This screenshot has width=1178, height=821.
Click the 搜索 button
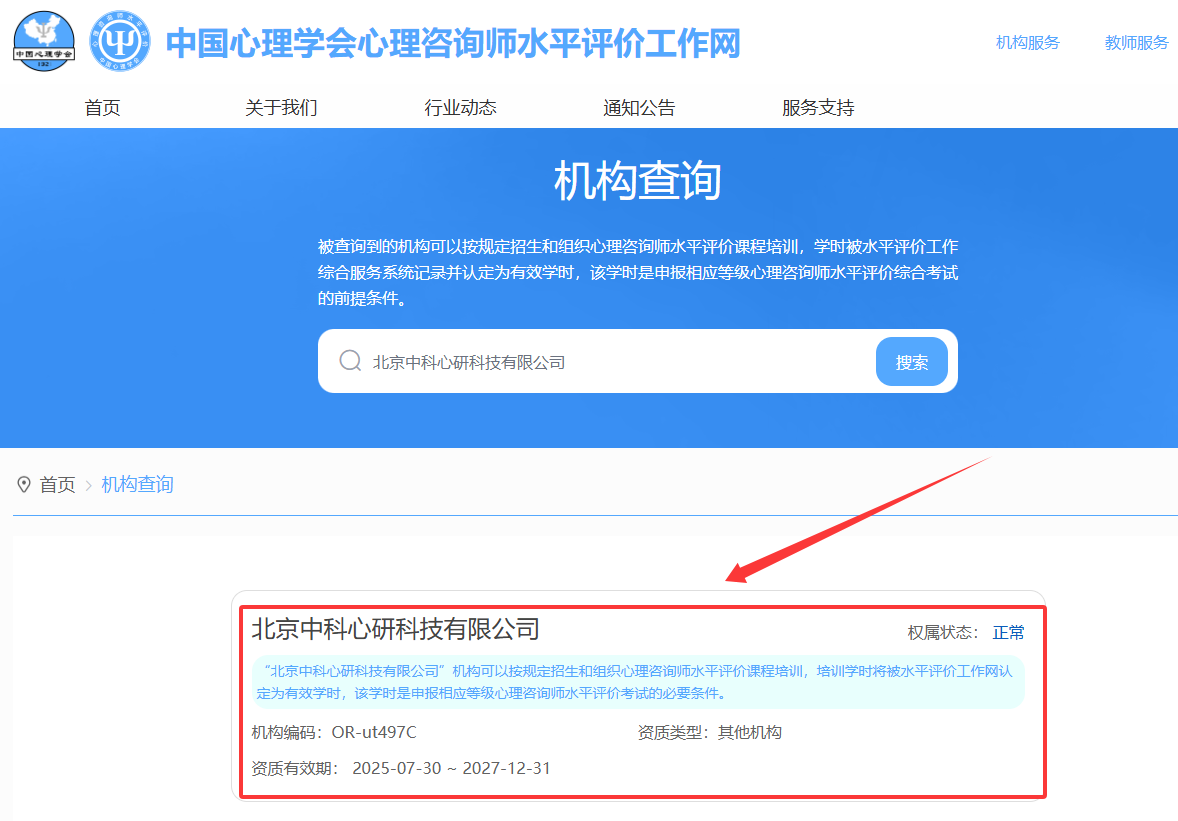tap(911, 362)
